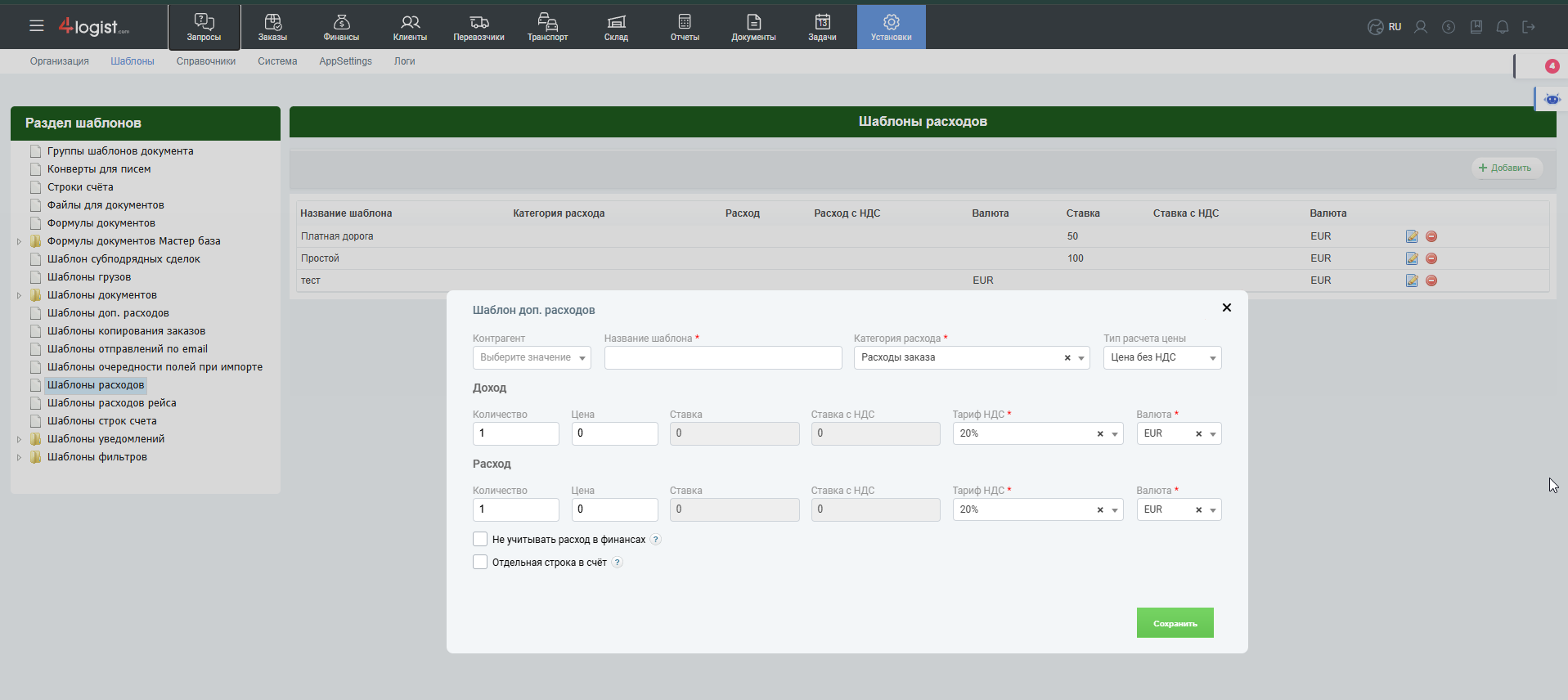The image size is (1568, 700).
Task: Switch to the Справочники submenu
Action: 206,61
